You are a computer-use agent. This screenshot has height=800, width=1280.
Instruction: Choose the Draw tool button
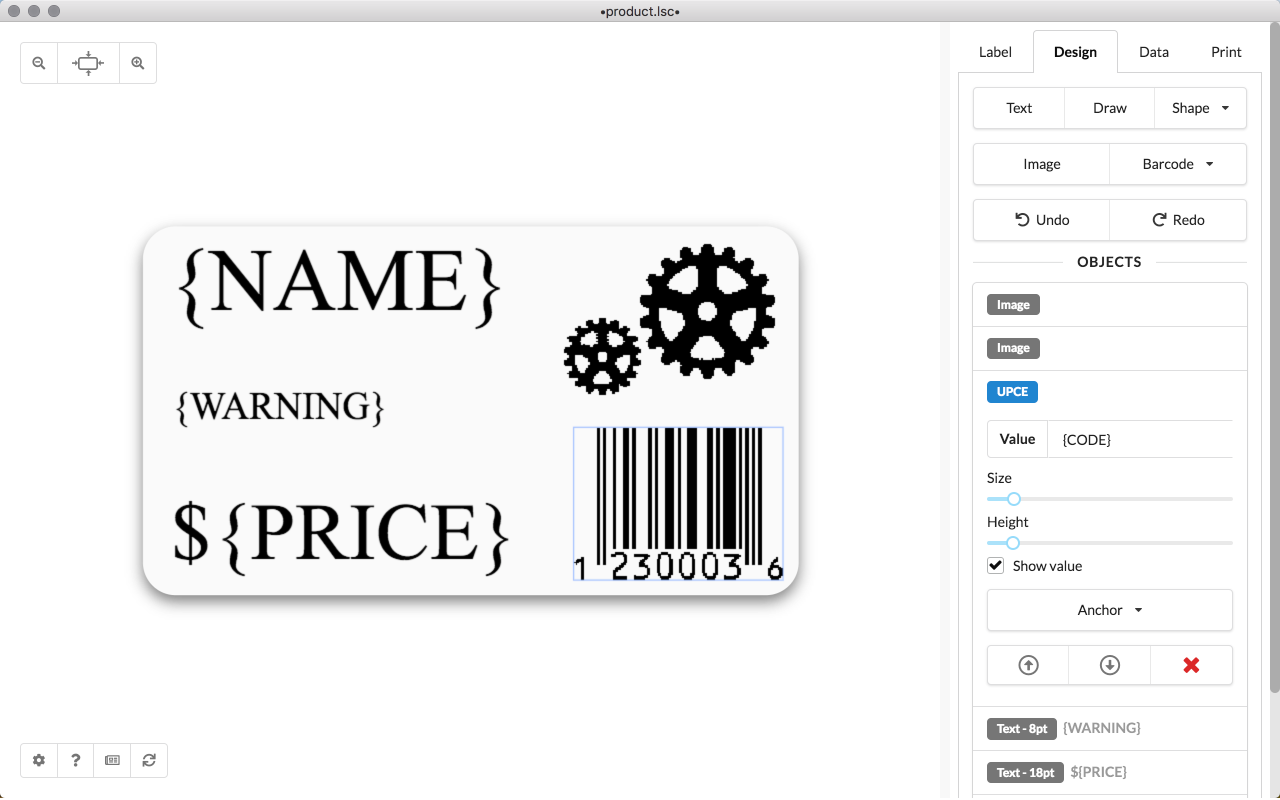[x=1110, y=108]
